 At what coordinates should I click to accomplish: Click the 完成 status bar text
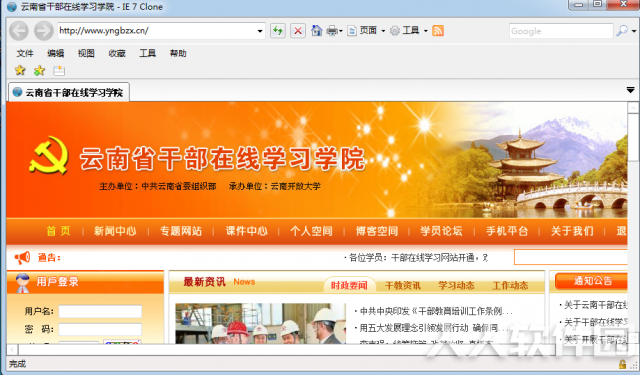click(x=18, y=364)
